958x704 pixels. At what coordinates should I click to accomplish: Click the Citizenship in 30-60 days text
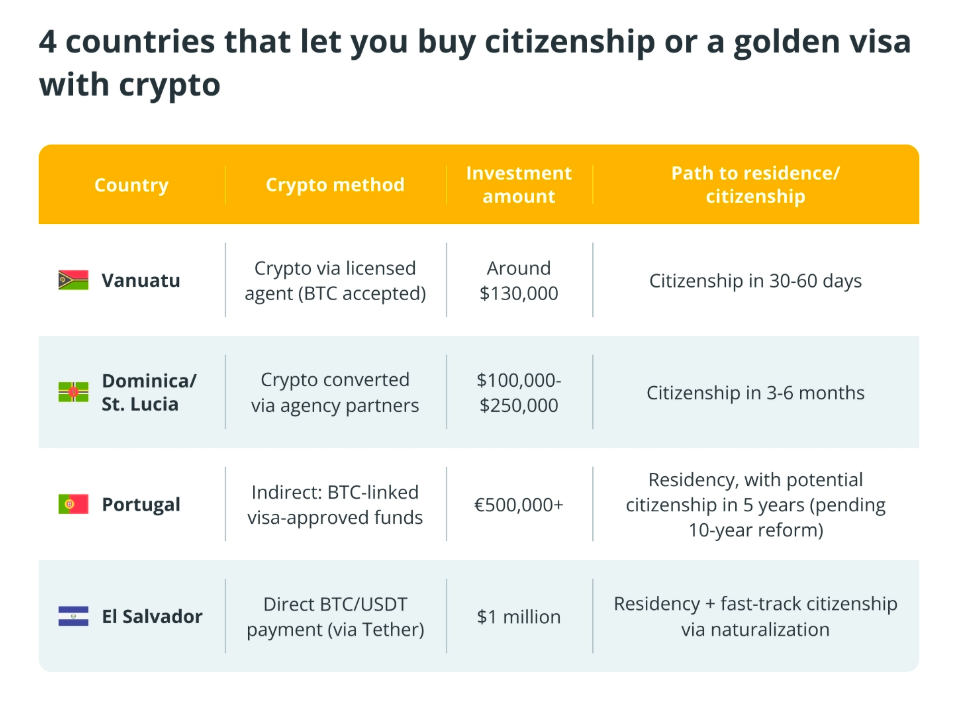(x=755, y=280)
